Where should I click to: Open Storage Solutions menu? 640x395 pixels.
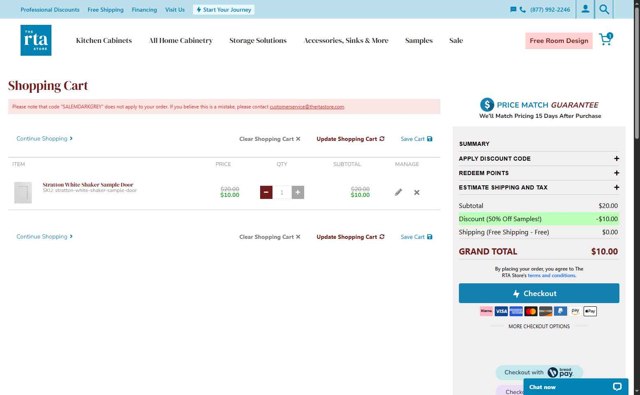pos(258,40)
